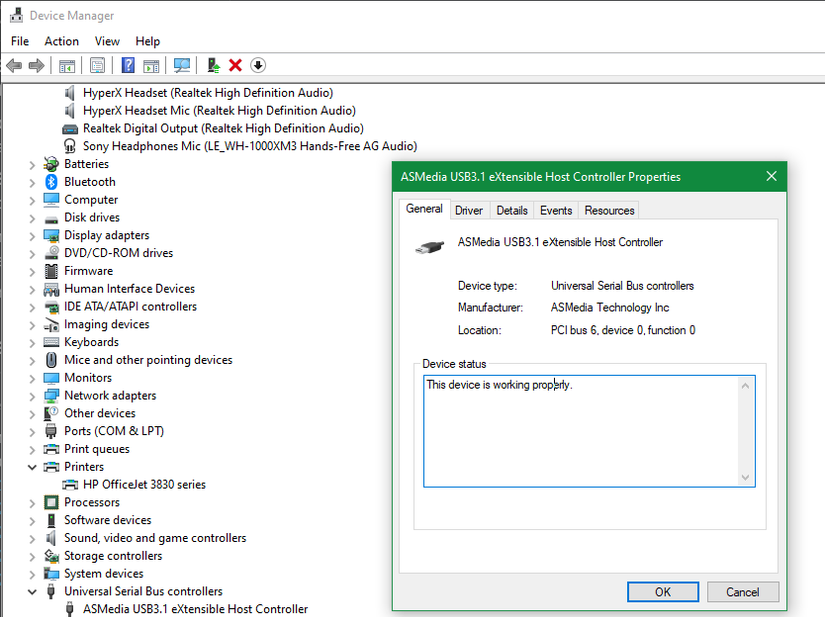
Task: Click the Cancel button
Action: coord(742,591)
